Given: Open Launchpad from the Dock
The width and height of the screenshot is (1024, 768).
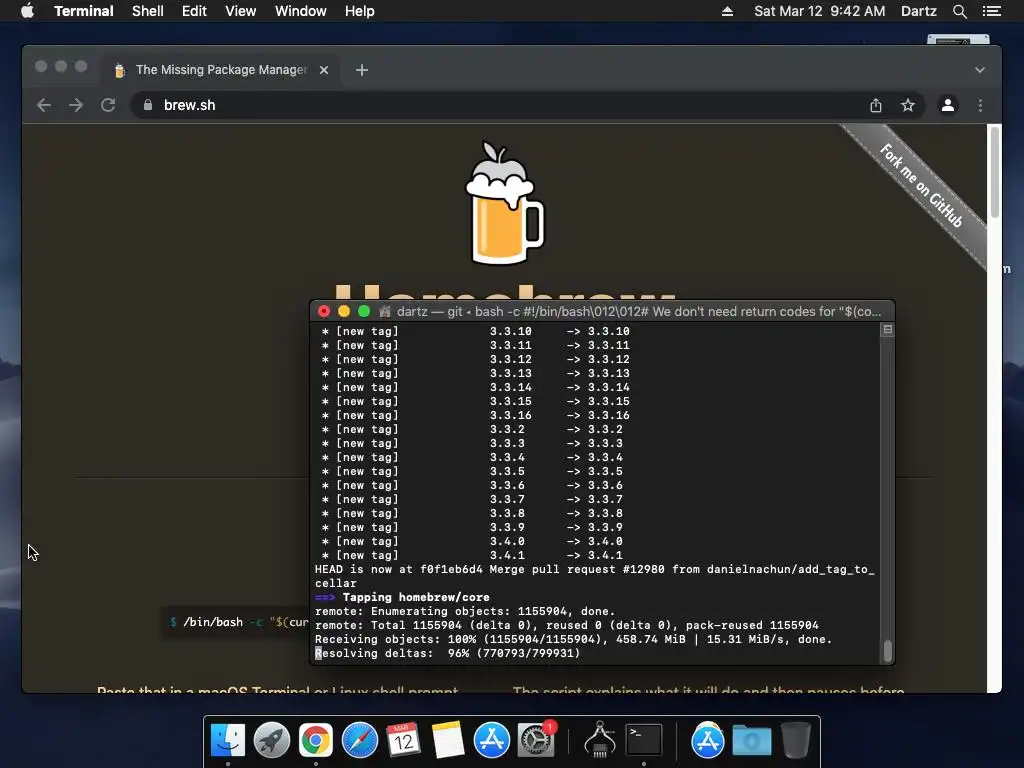Looking at the screenshot, I should 272,740.
